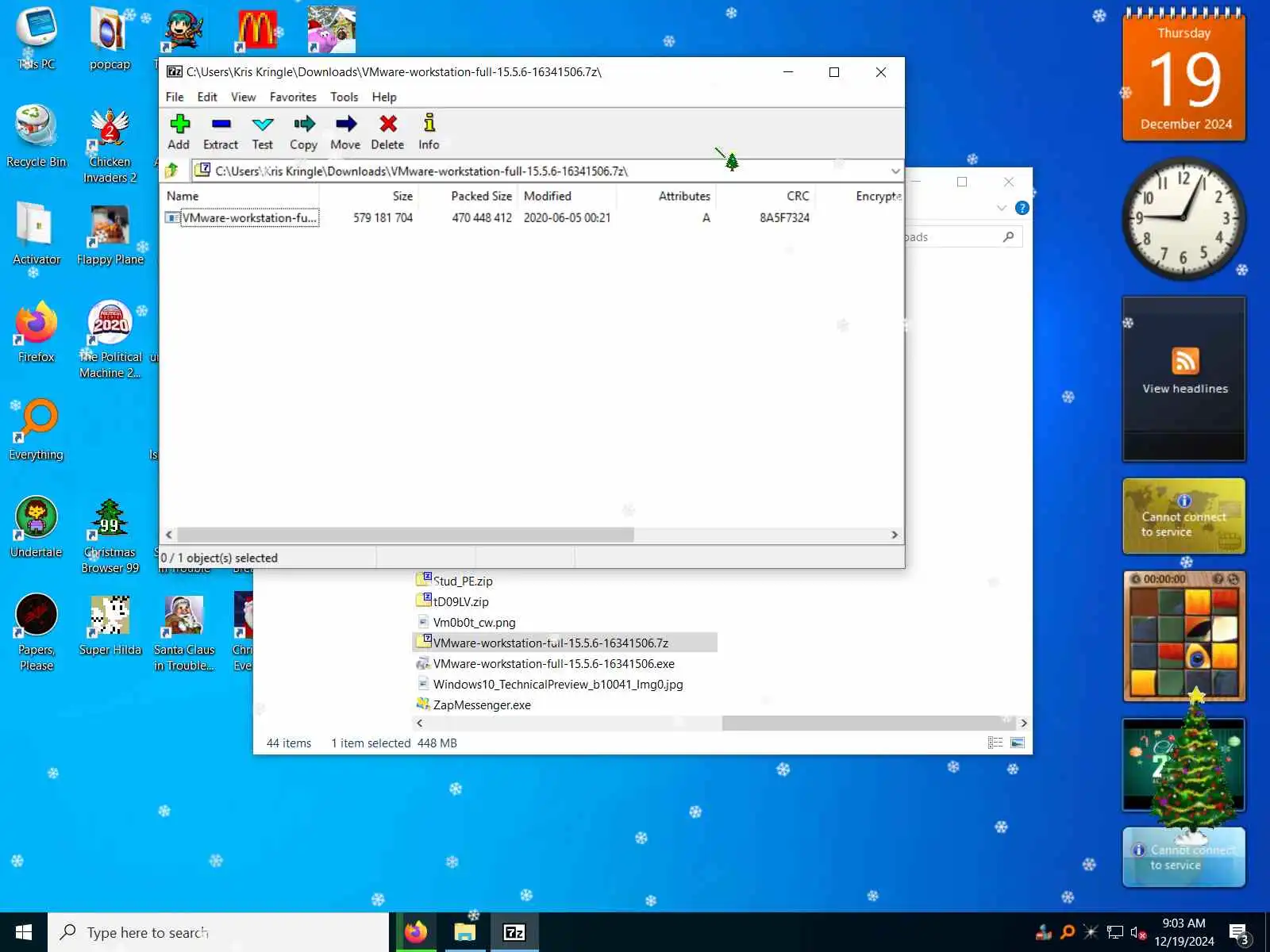Image resolution: width=1270 pixels, height=952 pixels.
Task: Extract the archive using the Extract tool
Action: 221,132
